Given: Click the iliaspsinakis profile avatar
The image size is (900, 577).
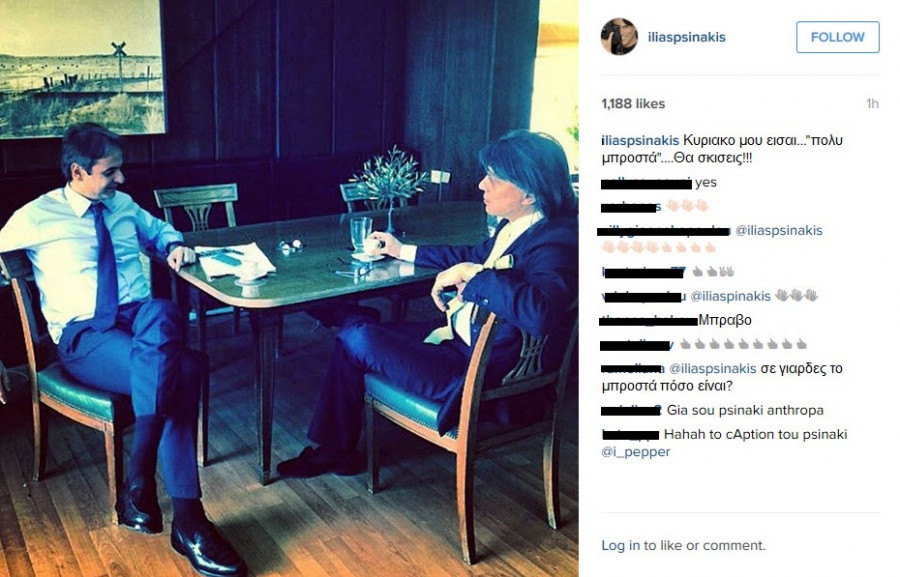Looking at the screenshot, I should (619, 37).
